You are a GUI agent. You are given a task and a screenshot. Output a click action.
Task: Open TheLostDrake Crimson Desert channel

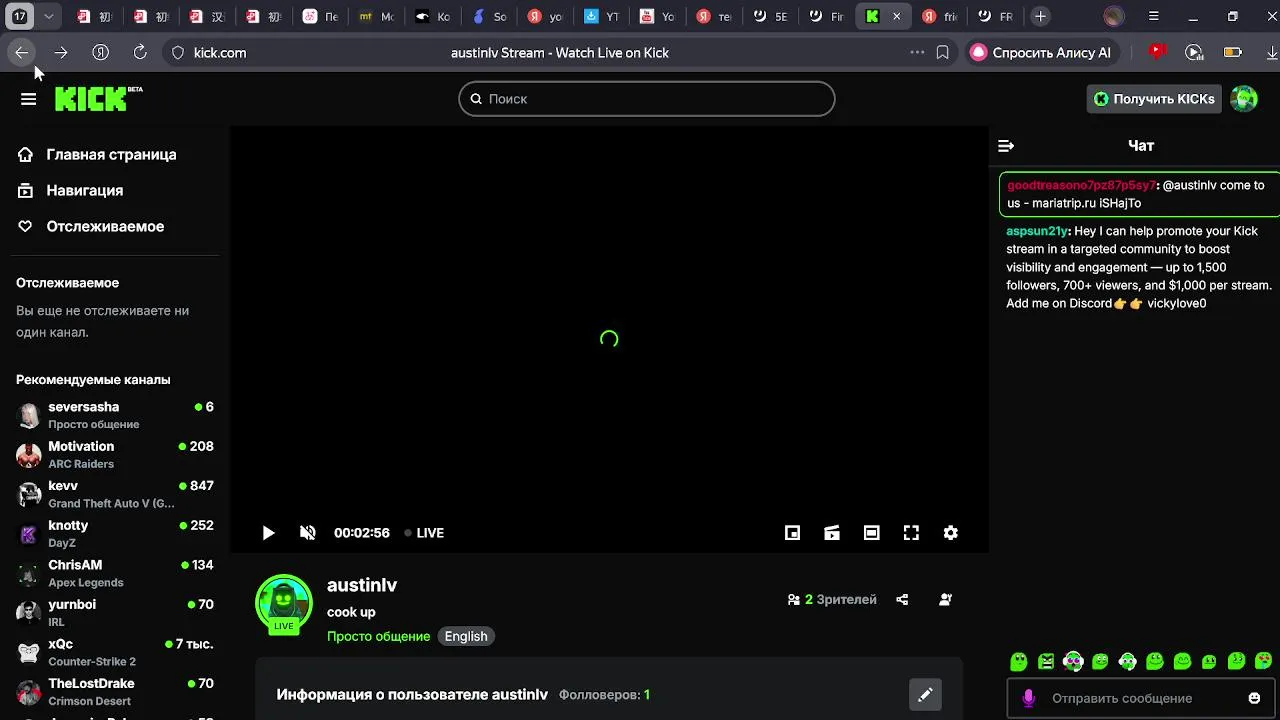click(115, 691)
